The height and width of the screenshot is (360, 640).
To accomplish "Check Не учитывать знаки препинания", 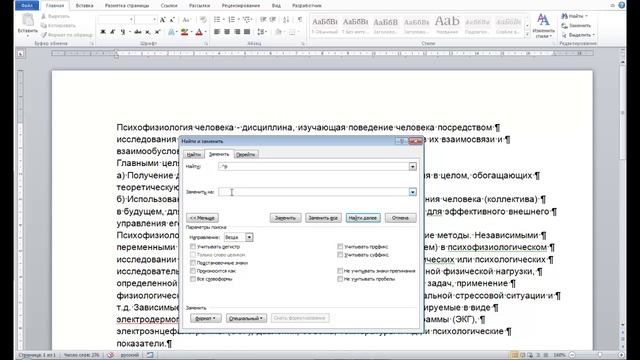I will 340,271.
